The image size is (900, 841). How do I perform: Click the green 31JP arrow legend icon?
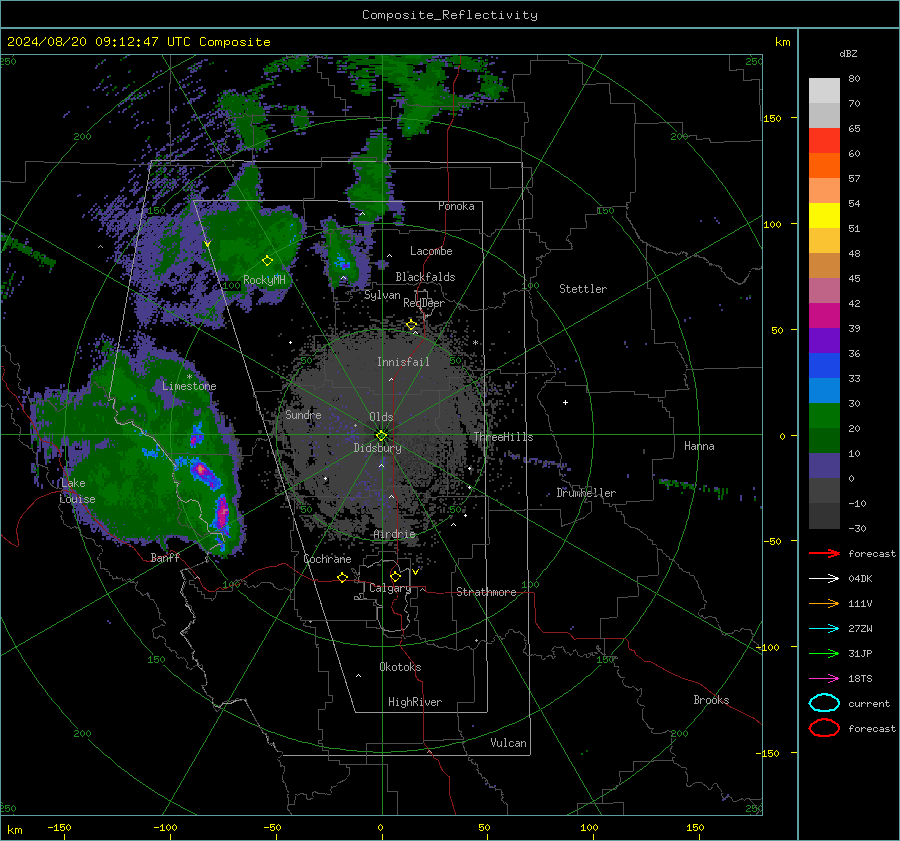pyautogui.click(x=824, y=653)
